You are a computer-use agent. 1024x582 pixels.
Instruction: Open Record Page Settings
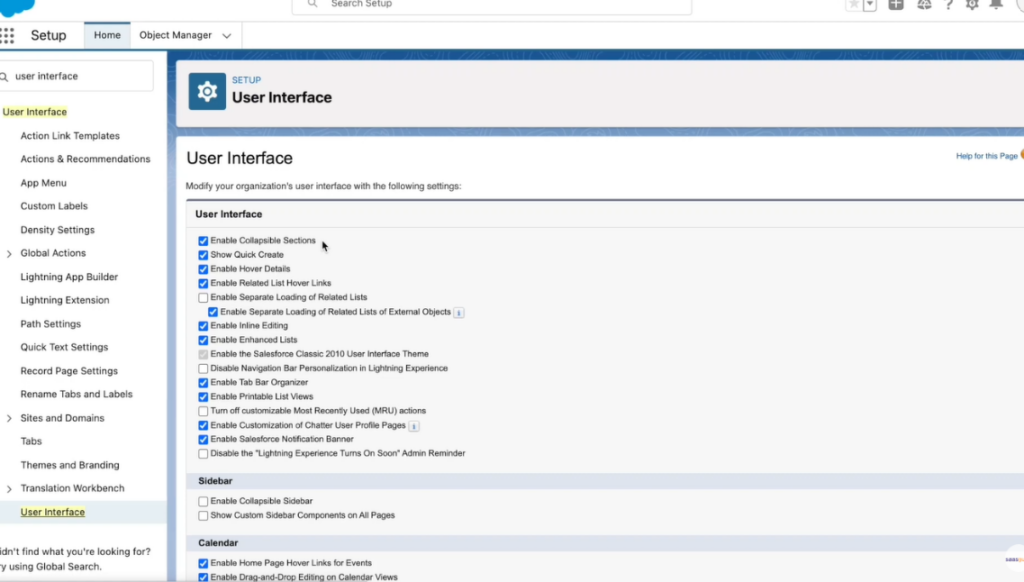click(x=69, y=371)
